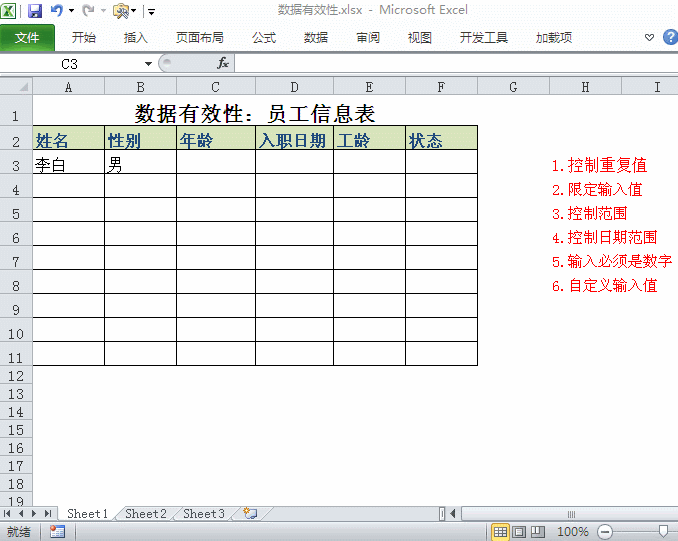Image resolution: width=678 pixels, height=541 pixels.
Task: Click the greyed-out Redo button
Action: (x=88, y=10)
